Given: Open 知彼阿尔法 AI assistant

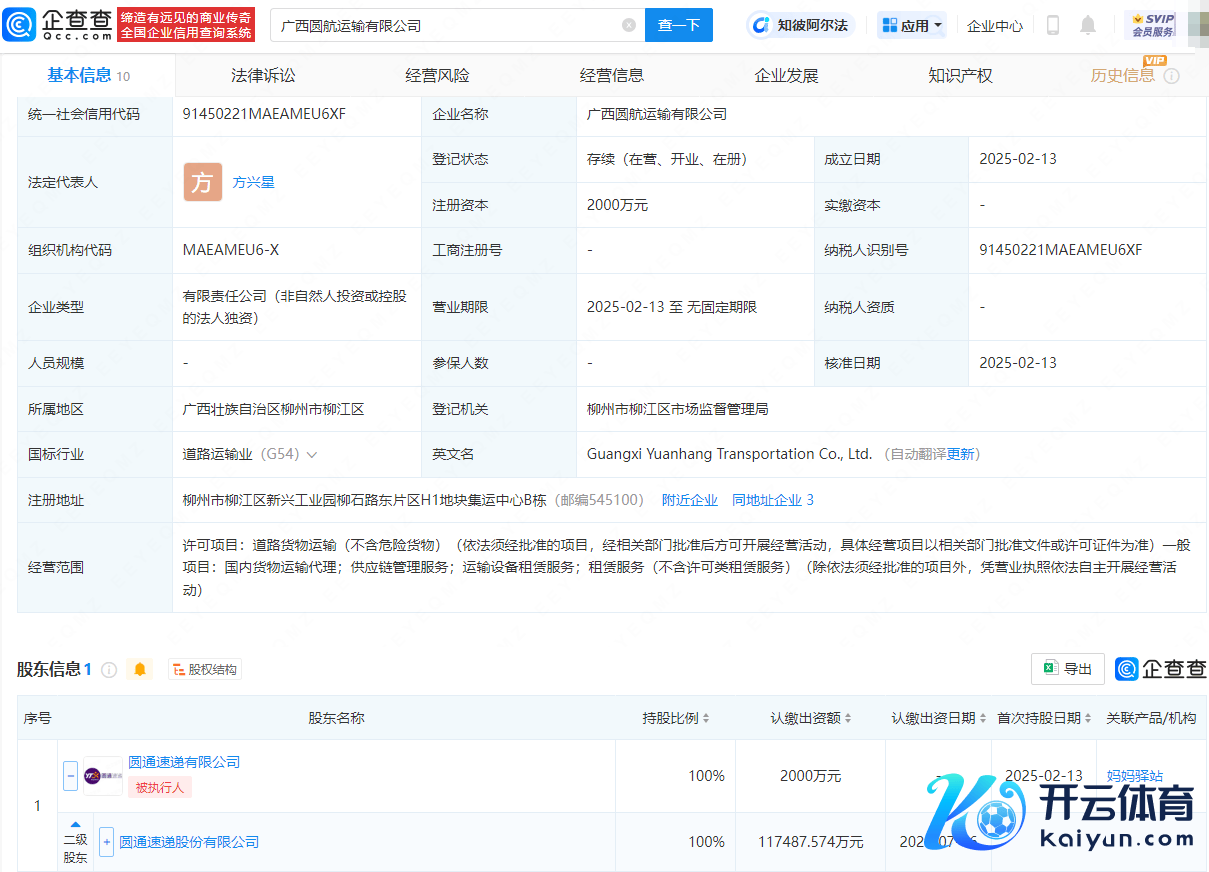Looking at the screenshot, I should tap(800, 25).
